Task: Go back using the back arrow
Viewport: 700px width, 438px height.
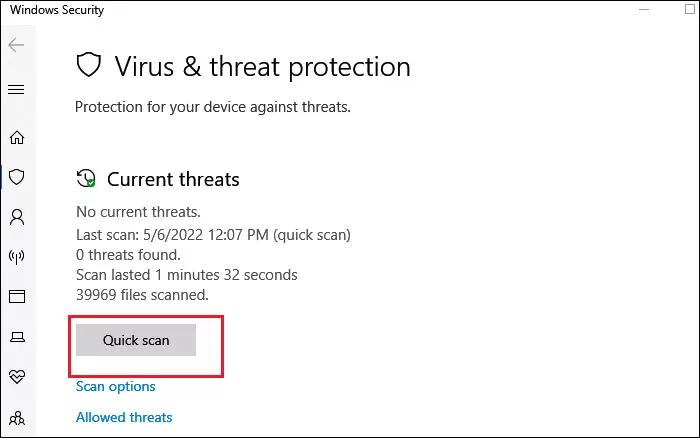Action: (x=16, y=45)
